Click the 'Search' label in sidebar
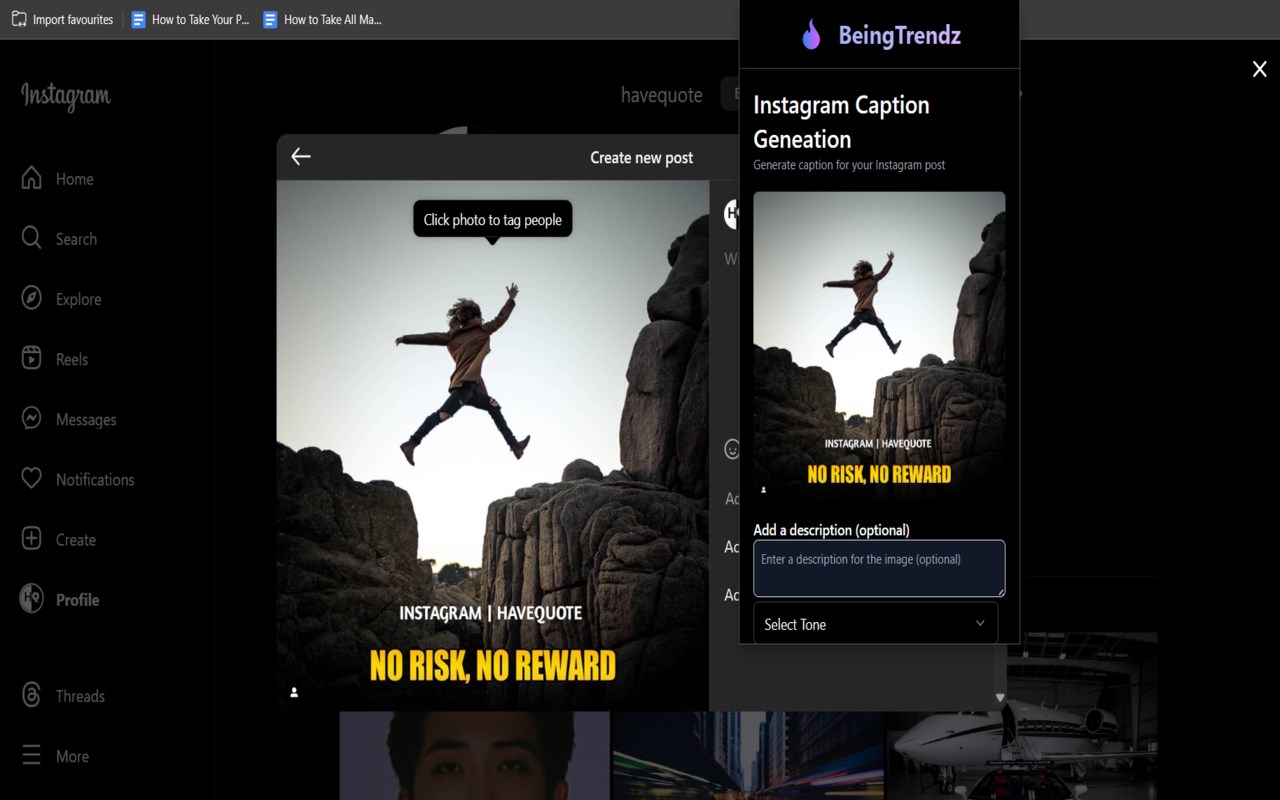 76,239
